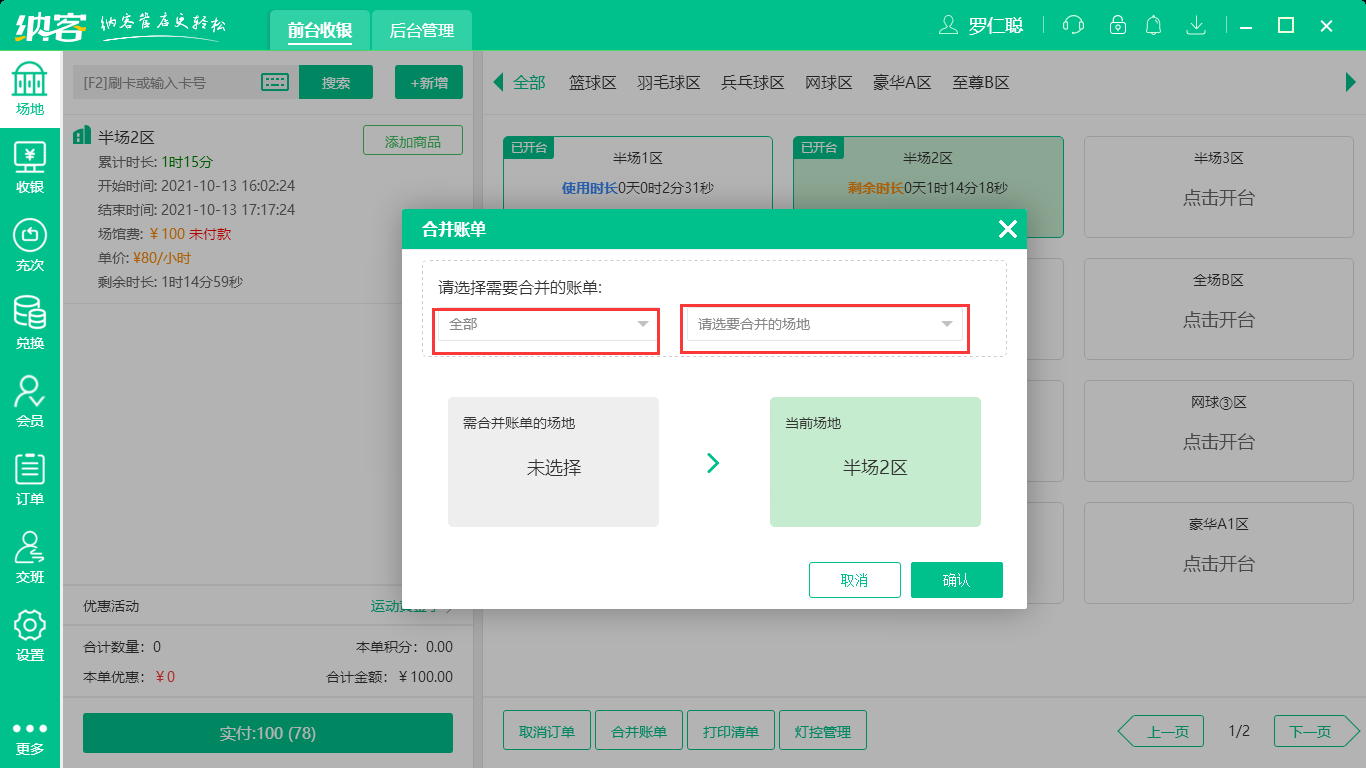Select the 羽毛球区 category tab
Viewport: 1366px width, 768px height.
pyautogui.click(x=670, y=82)
